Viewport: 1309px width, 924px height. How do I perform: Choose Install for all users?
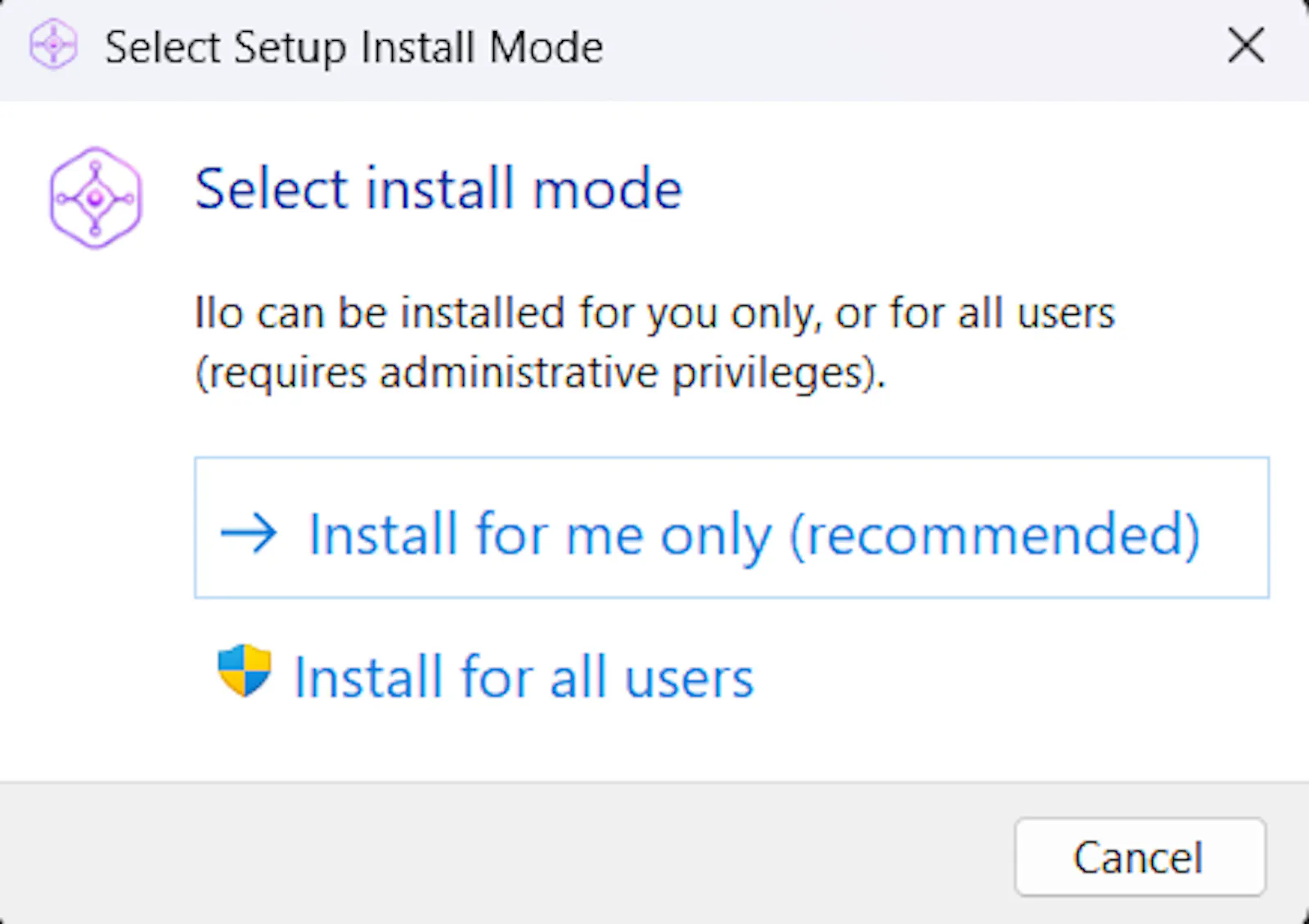[x=486, y=676]
